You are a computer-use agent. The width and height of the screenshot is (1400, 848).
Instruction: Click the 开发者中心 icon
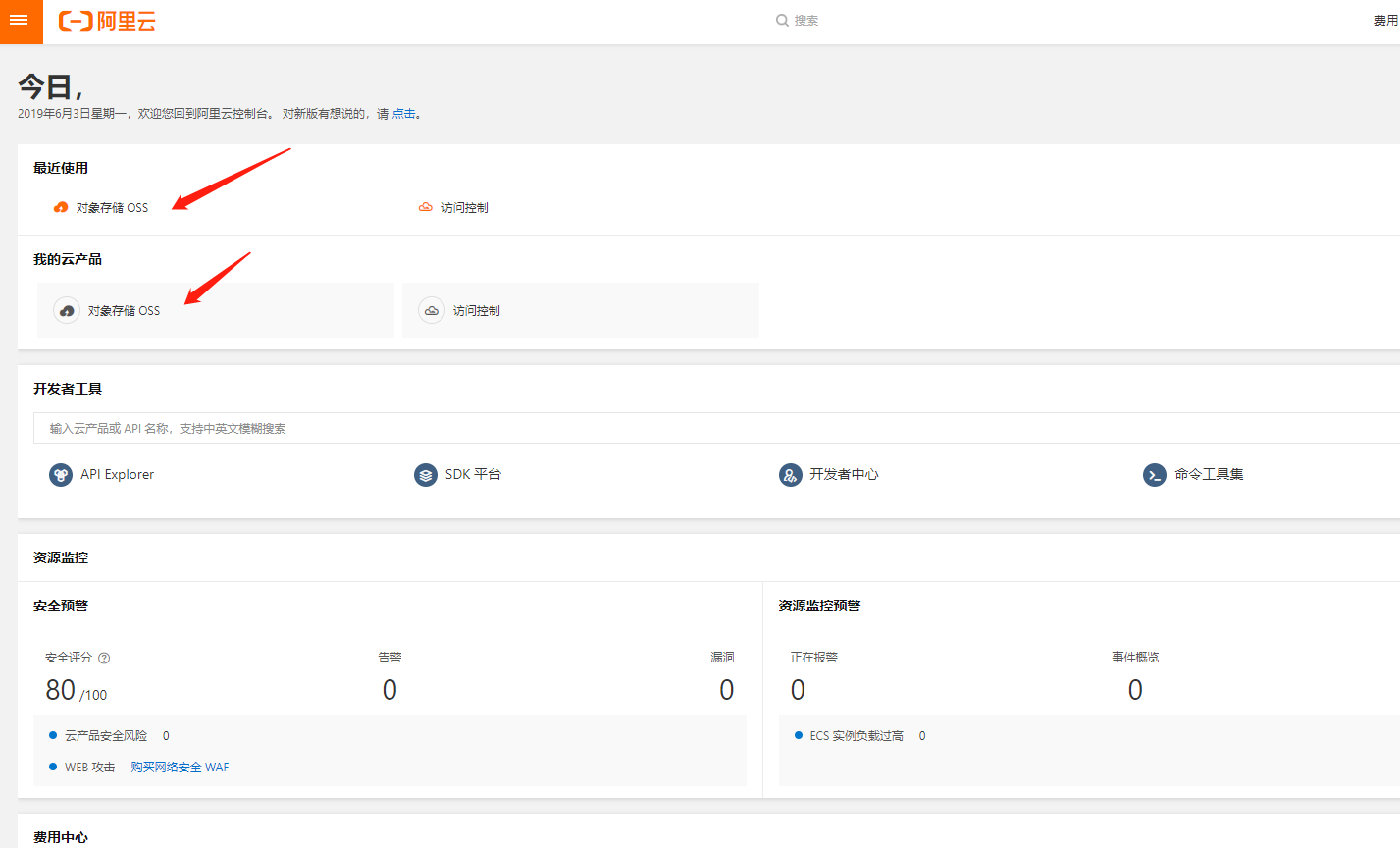(x=791, y=475)
